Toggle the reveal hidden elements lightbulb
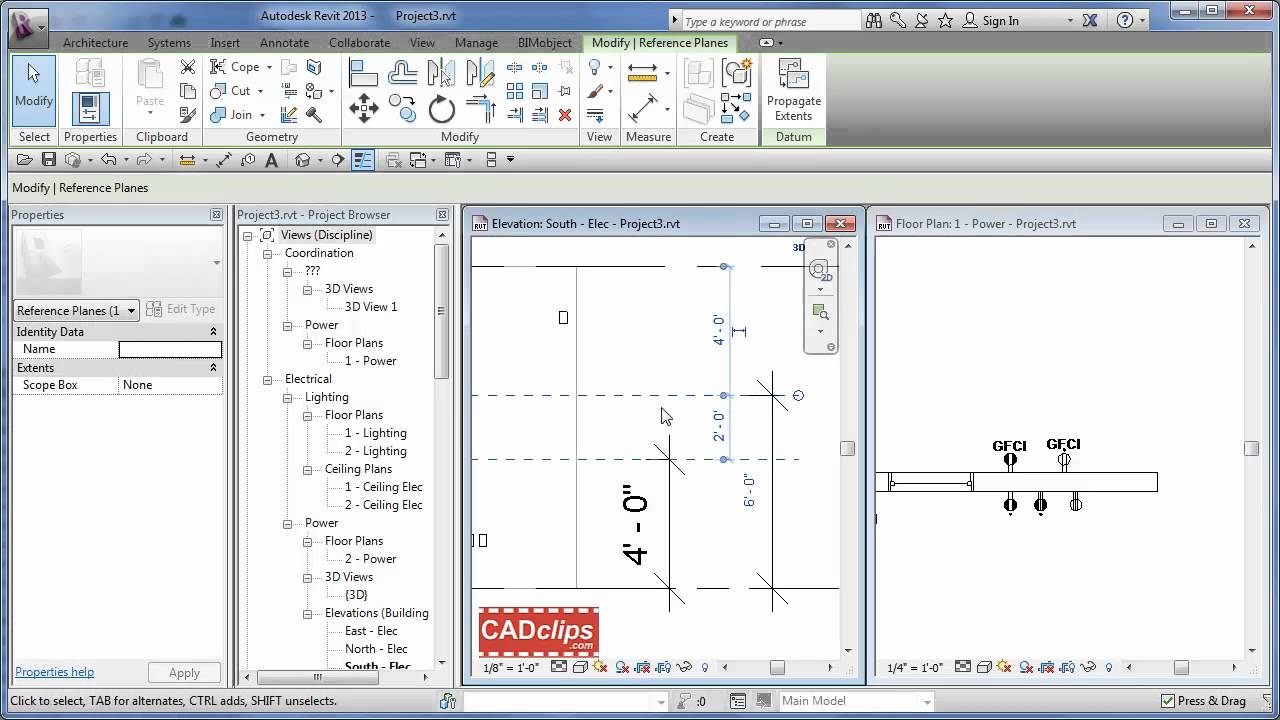The height and width of the screenshot is (720, 1280). pos(703,665)
